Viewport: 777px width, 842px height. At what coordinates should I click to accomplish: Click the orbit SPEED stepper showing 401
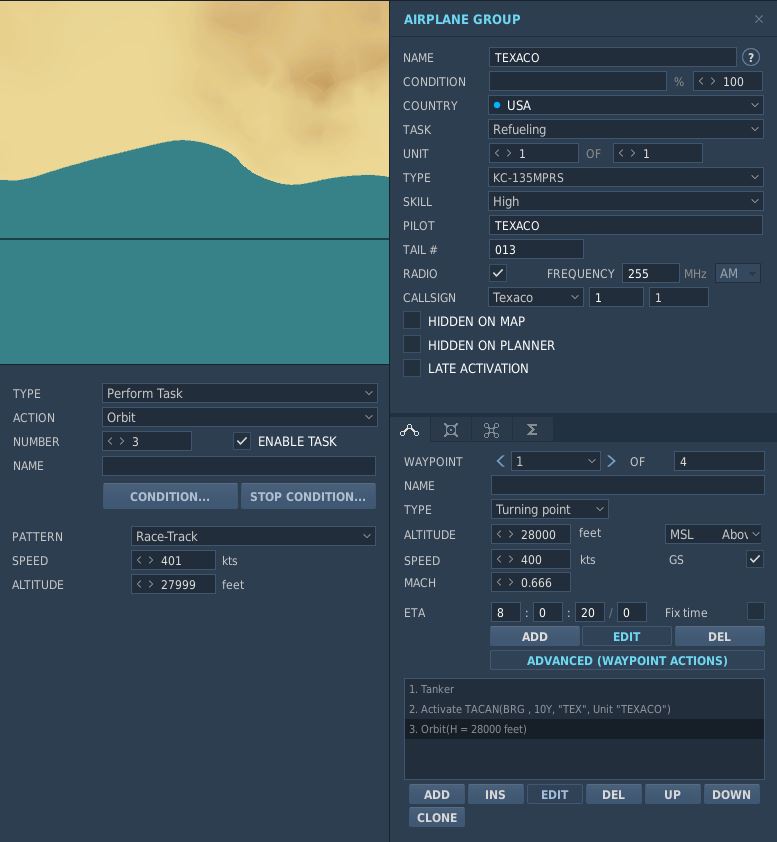[x=173, y=560]
